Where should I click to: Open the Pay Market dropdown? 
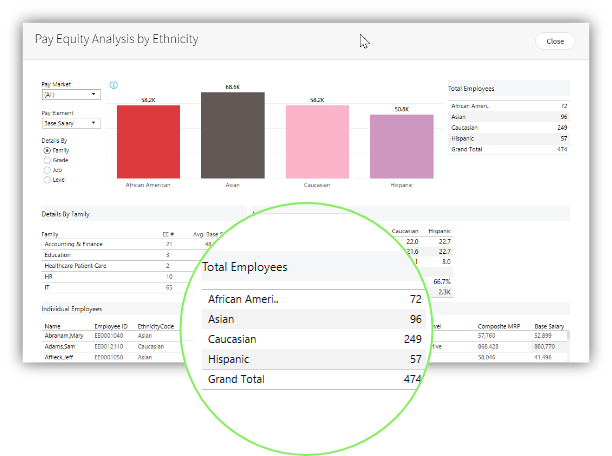[x=70, y=94]
